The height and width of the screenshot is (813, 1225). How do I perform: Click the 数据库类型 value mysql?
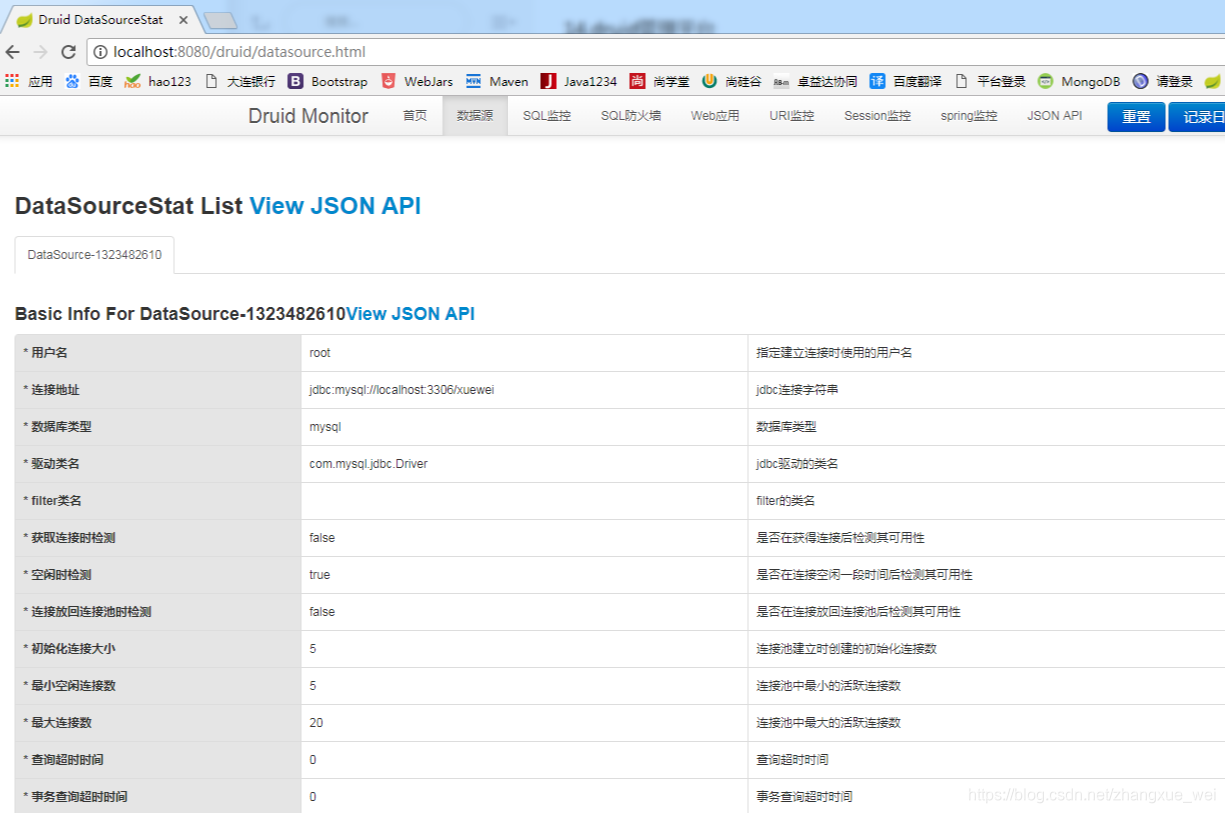pyautogui.click(x=325, y=427)
